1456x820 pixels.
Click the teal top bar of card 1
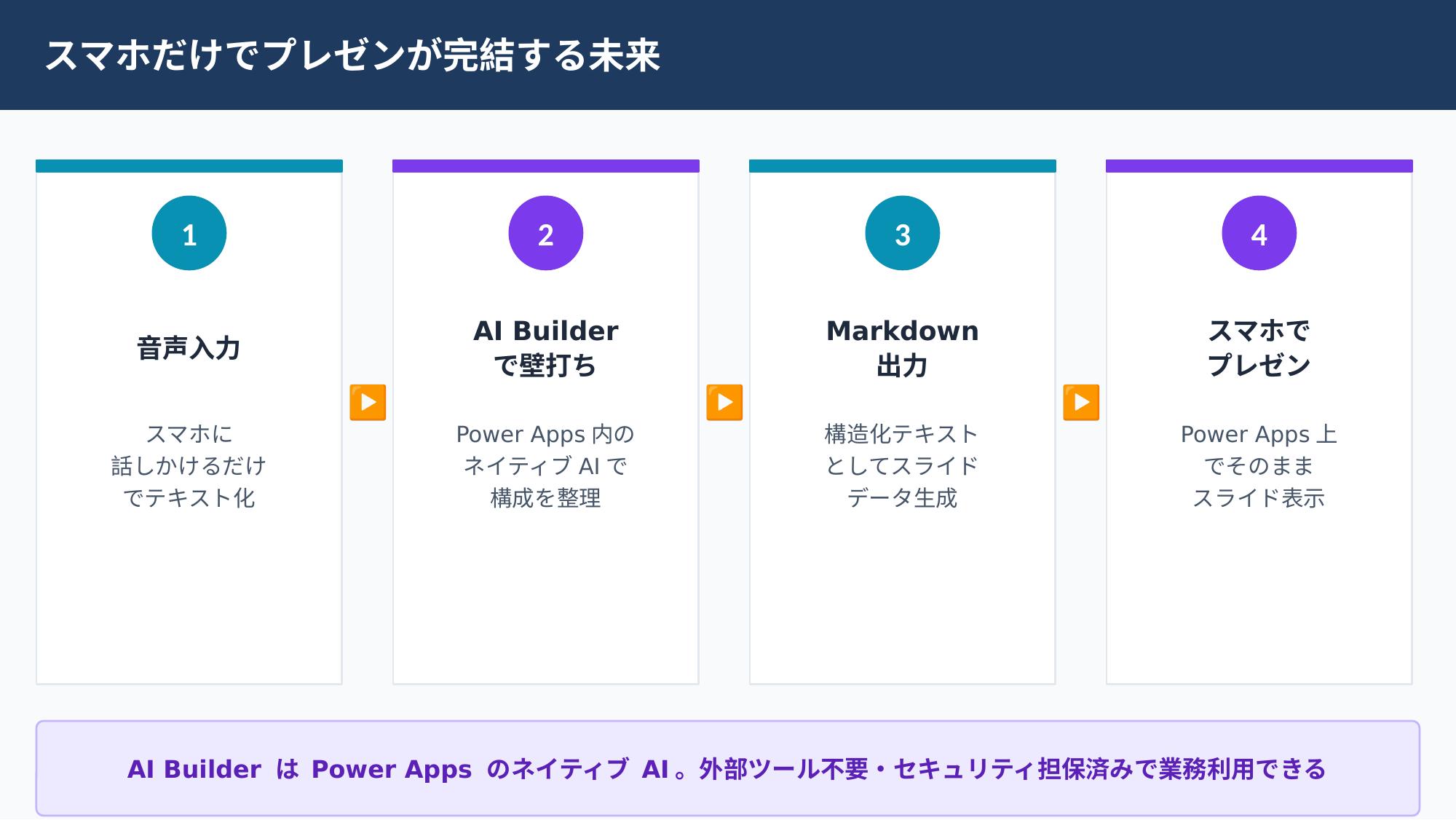[189, 166]
